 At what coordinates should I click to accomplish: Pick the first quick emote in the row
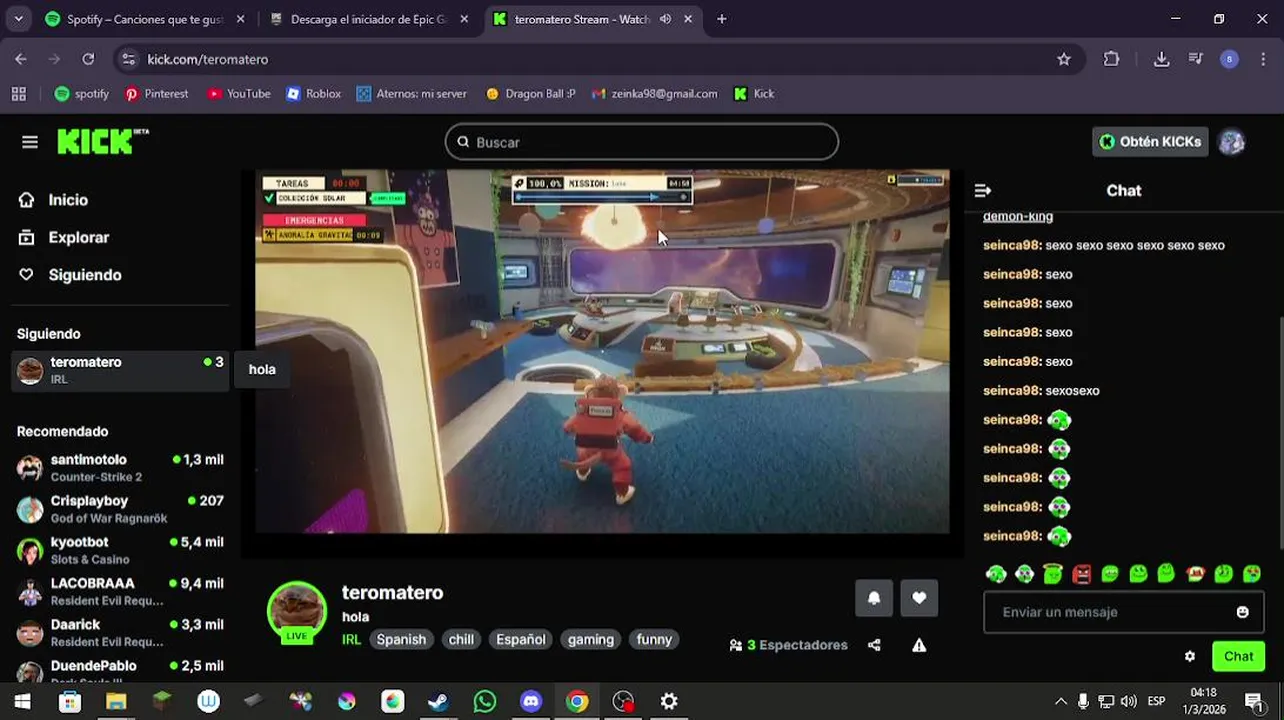(x=995, y=573)
